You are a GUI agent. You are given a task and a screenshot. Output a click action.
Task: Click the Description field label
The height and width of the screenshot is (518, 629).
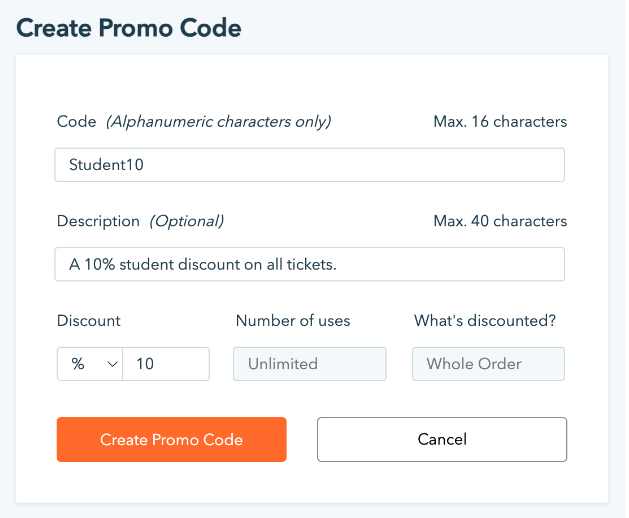tap(98, 221)
